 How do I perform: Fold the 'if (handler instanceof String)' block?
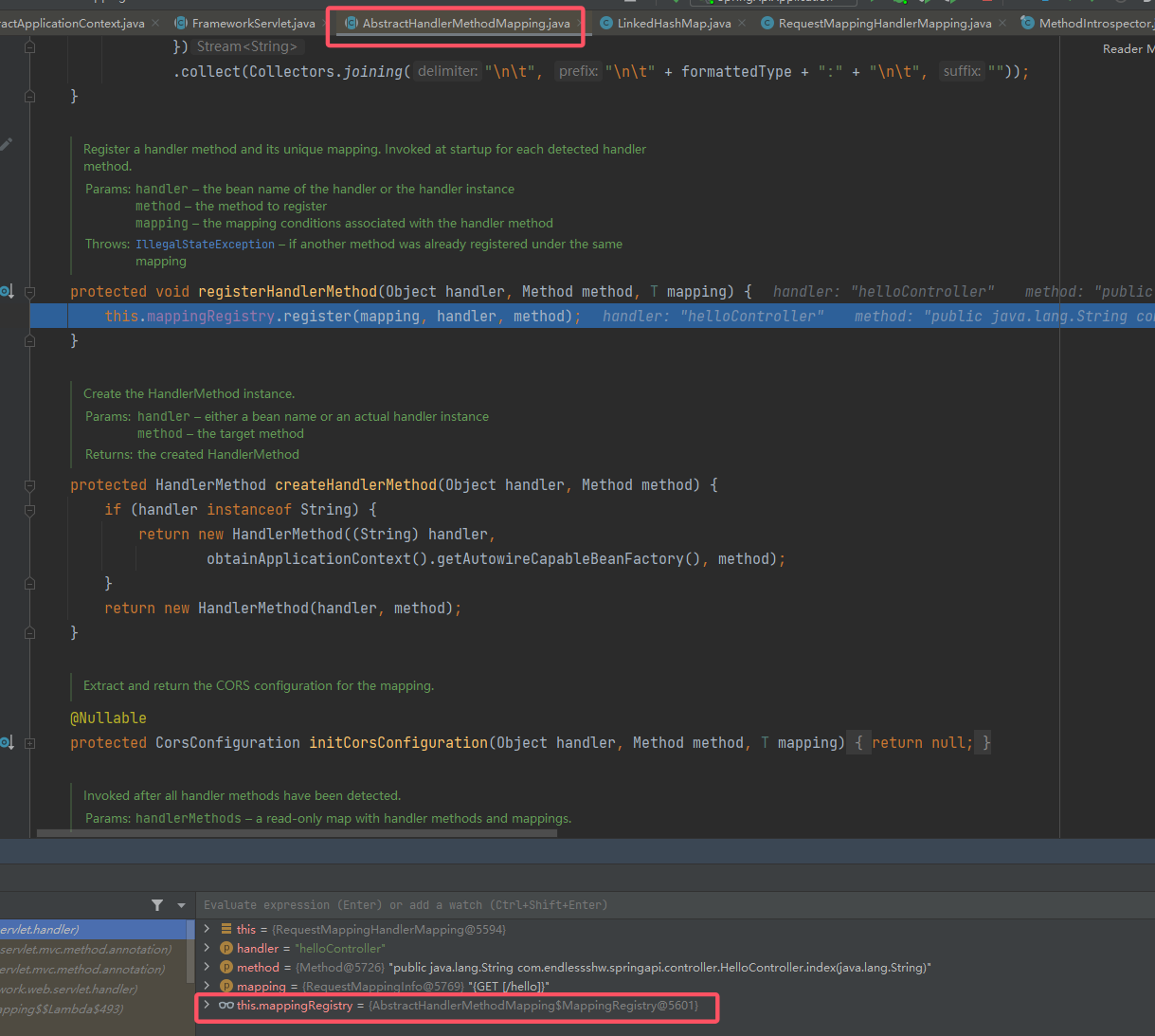click(29, 509)
